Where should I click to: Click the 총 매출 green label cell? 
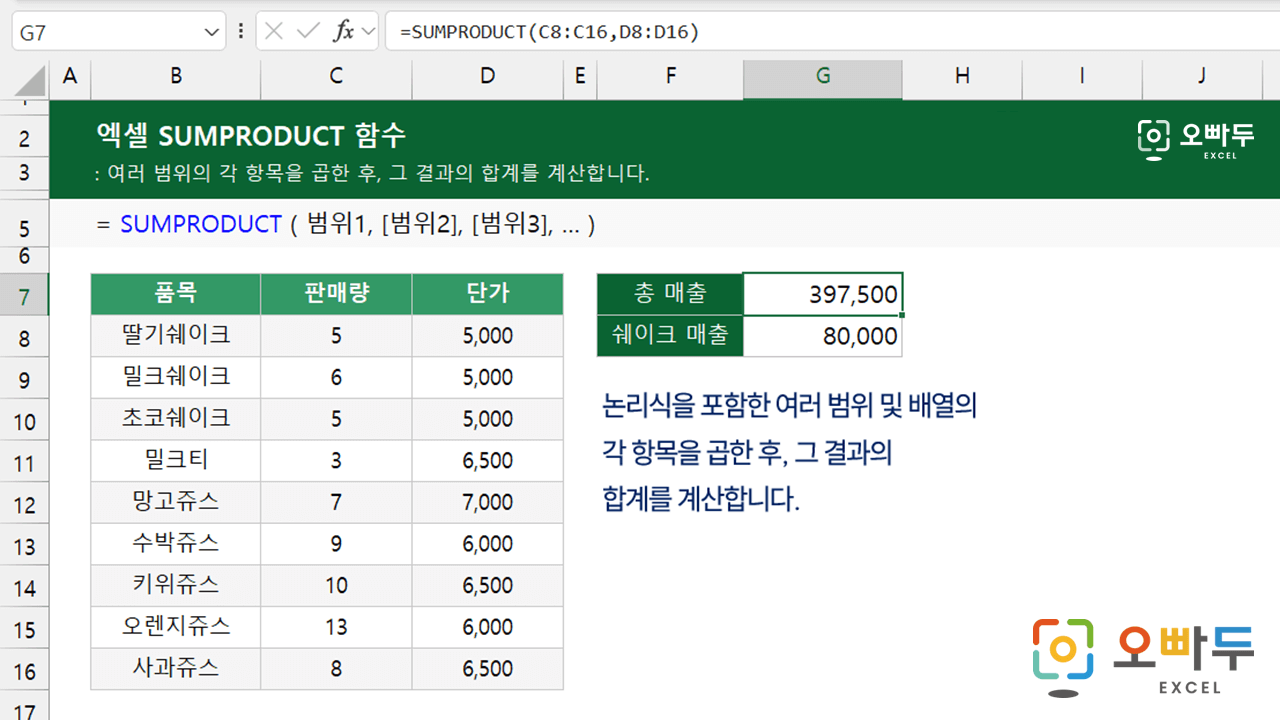click(x=670, y=294)
